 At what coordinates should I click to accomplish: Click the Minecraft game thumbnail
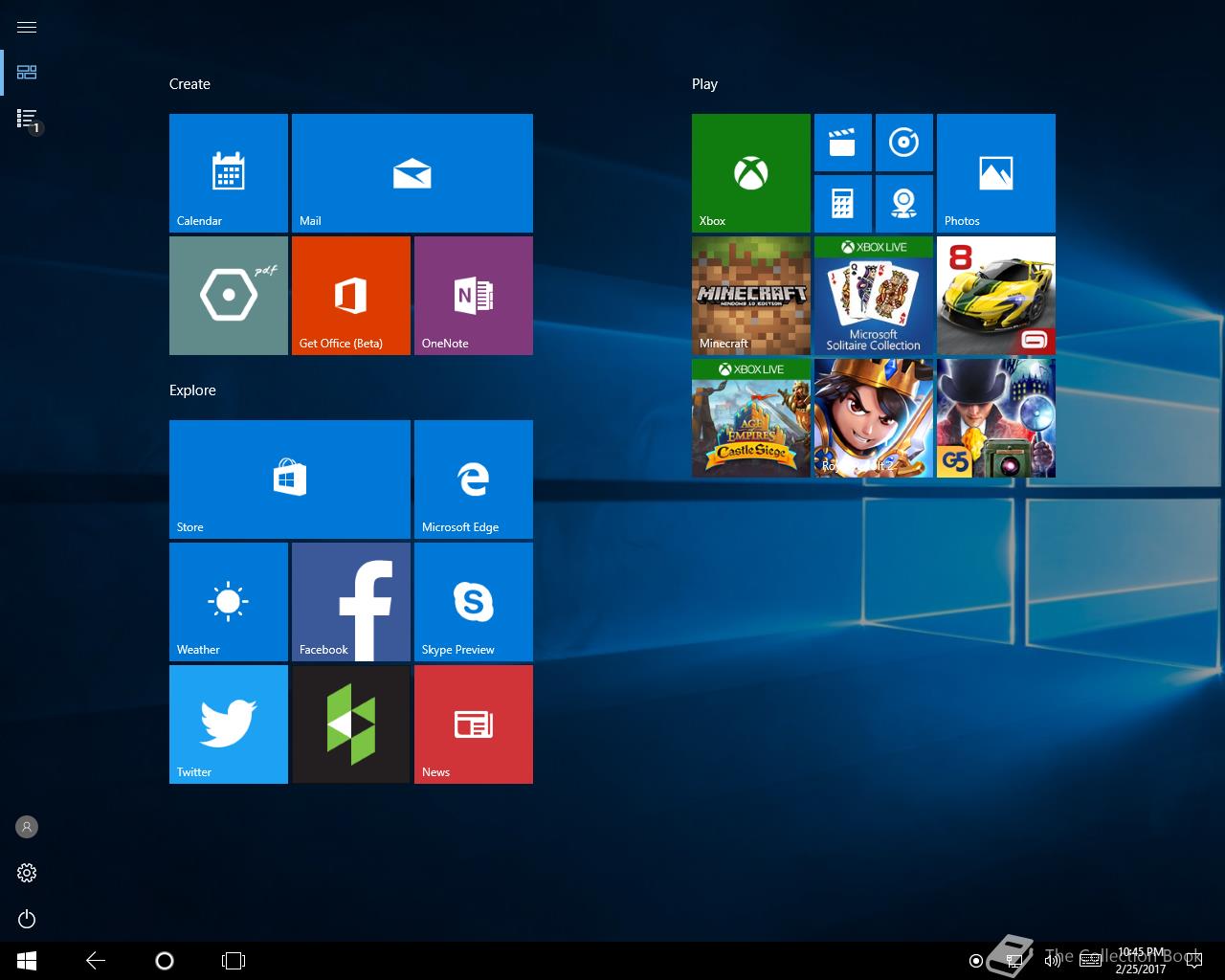pos(750,295)
